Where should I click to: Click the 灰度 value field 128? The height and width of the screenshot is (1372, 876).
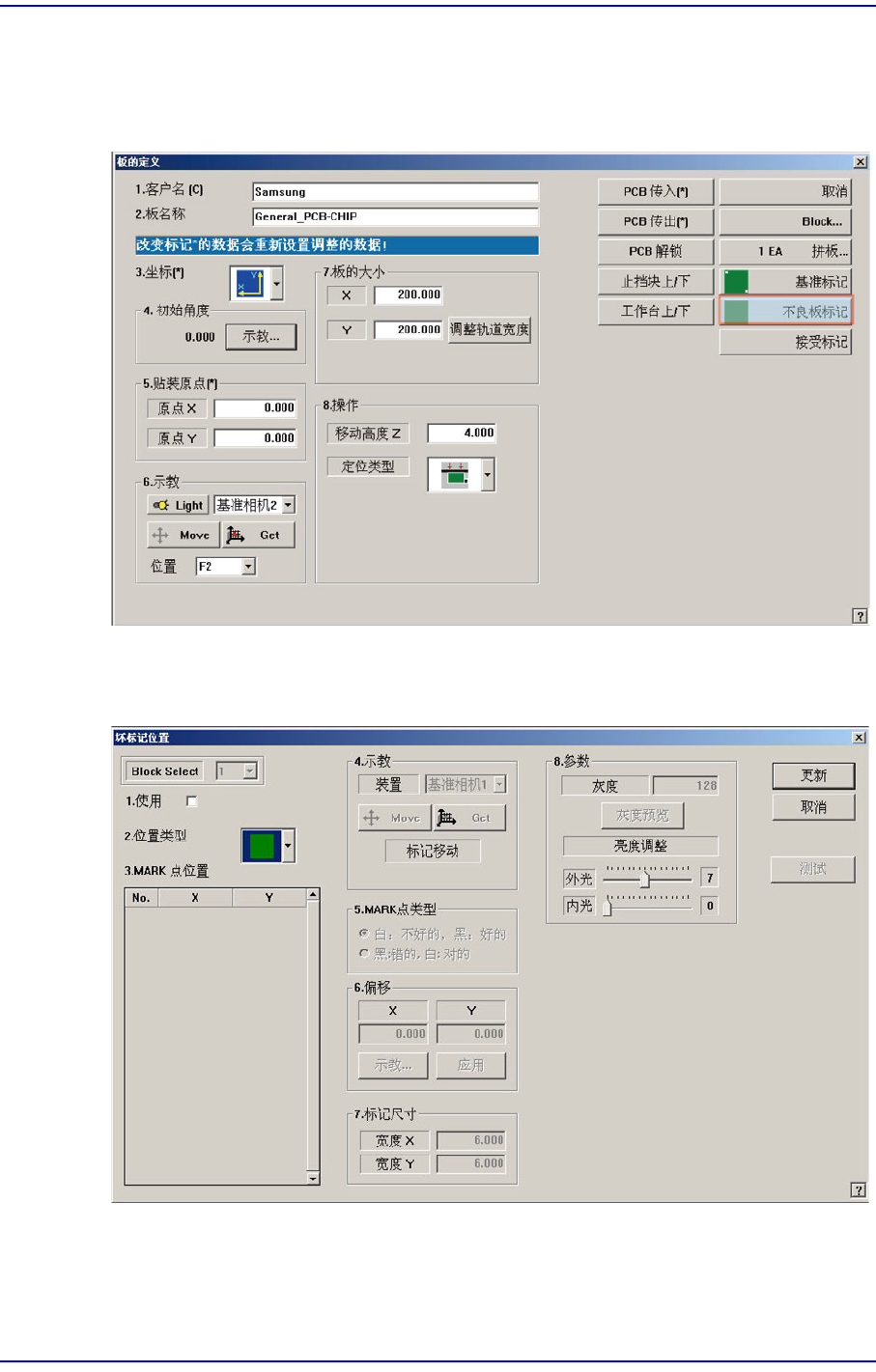coord(686,785)
